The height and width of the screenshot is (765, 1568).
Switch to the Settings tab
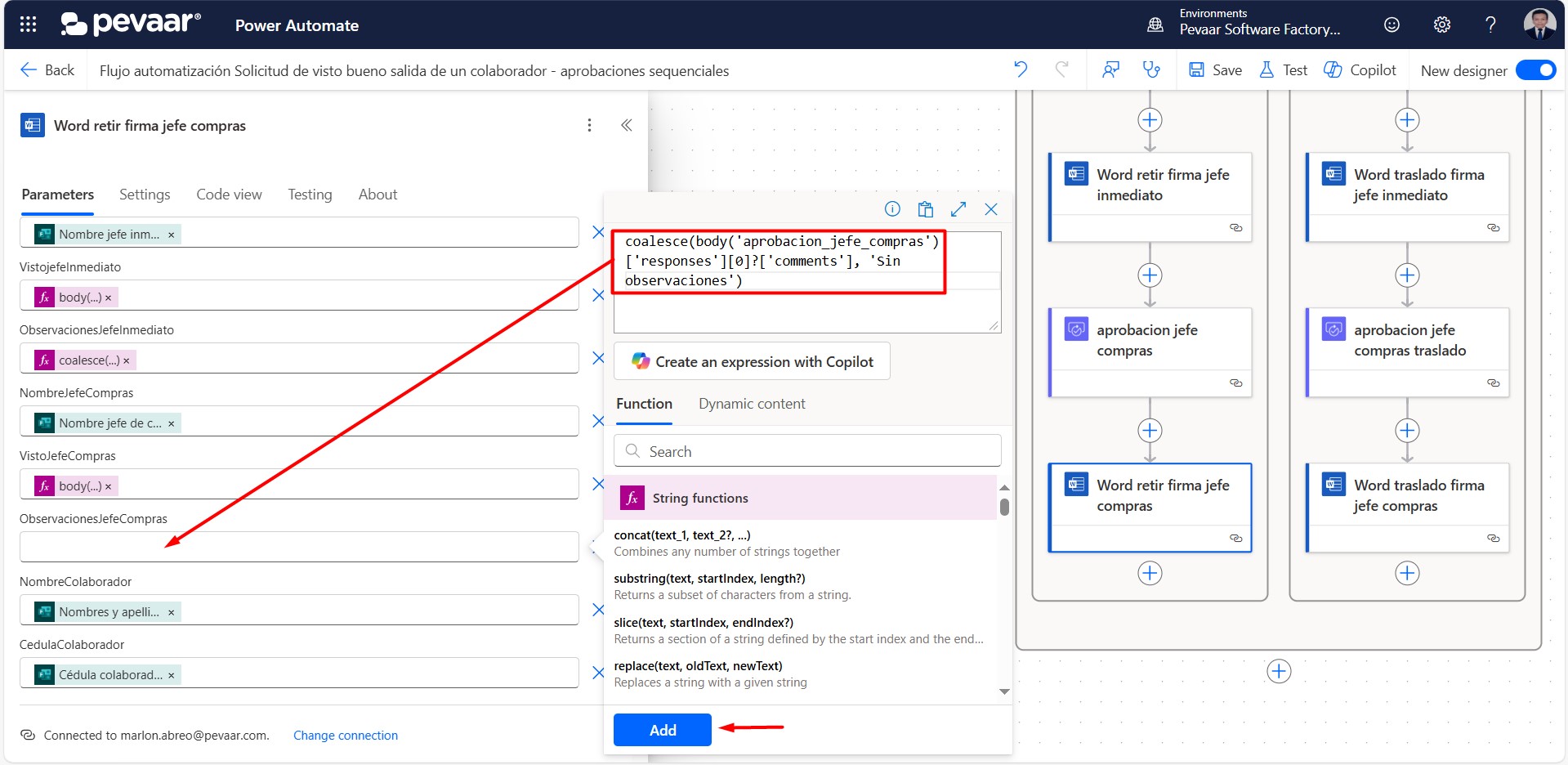145,195
